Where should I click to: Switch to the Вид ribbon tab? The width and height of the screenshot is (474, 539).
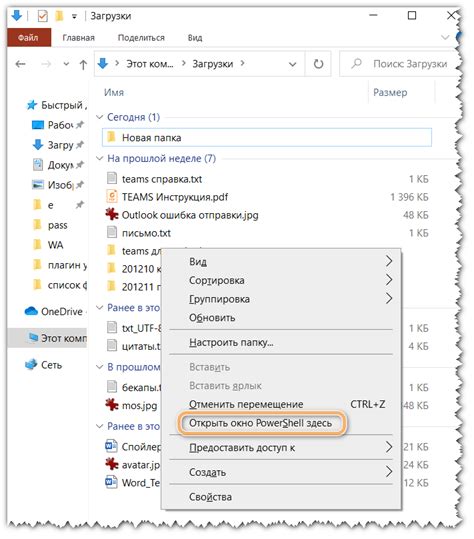195,38
